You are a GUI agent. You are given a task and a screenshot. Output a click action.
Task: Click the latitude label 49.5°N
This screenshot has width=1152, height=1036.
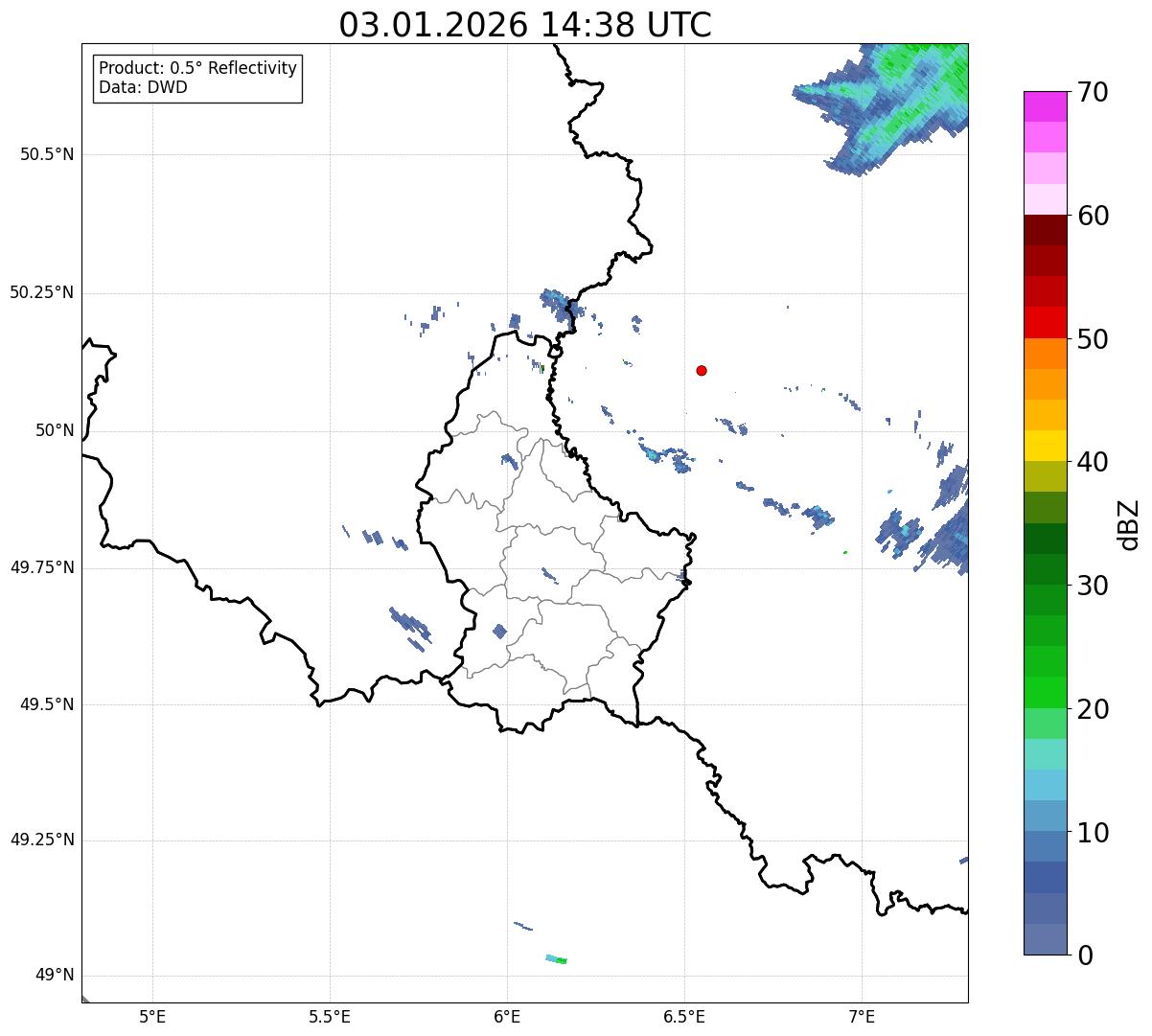(47, 704)
